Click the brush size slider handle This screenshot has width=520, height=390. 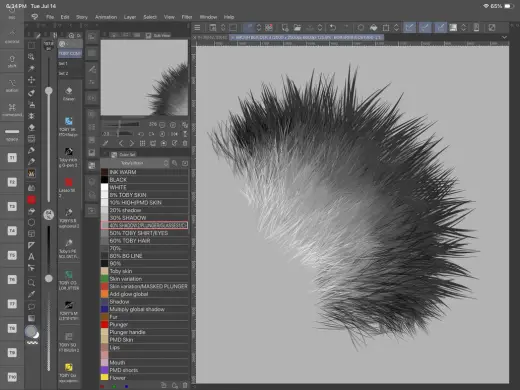coord(49,91)
